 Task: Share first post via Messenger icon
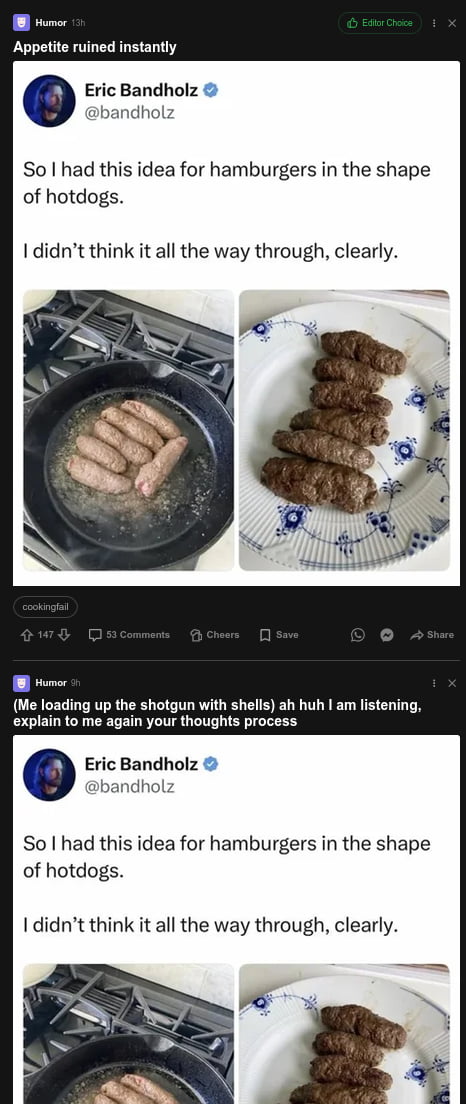point(386,634)
